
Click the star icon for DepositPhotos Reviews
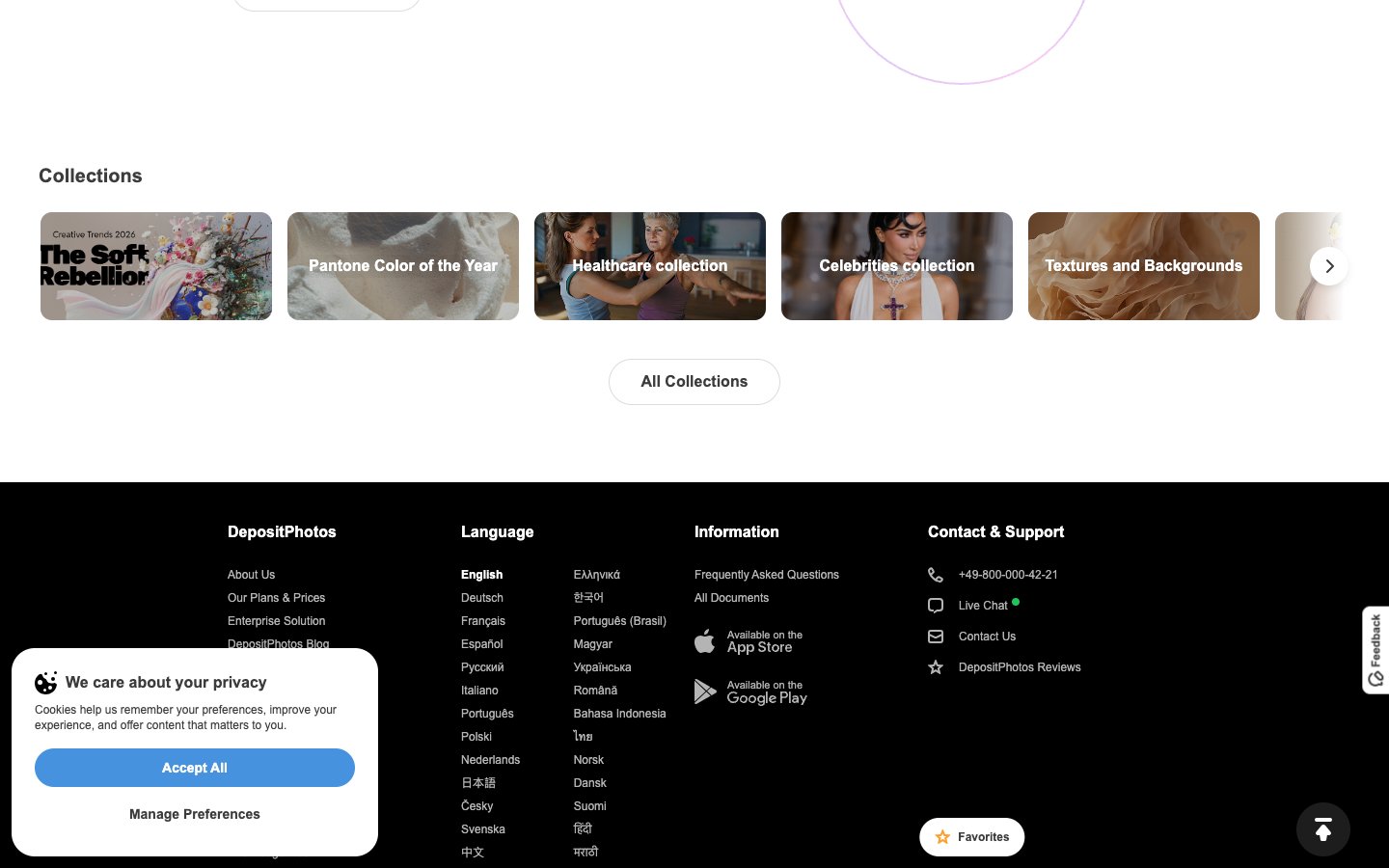936,667
